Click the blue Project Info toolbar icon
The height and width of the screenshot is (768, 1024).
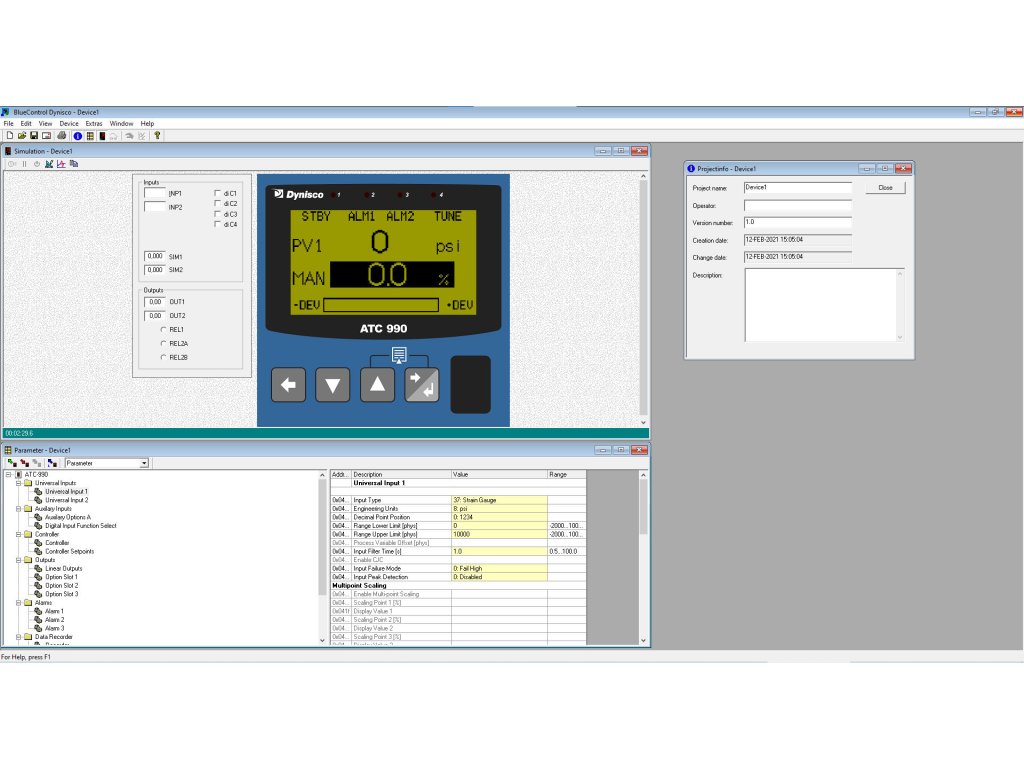pyautogui.click(x=78, y=136)
